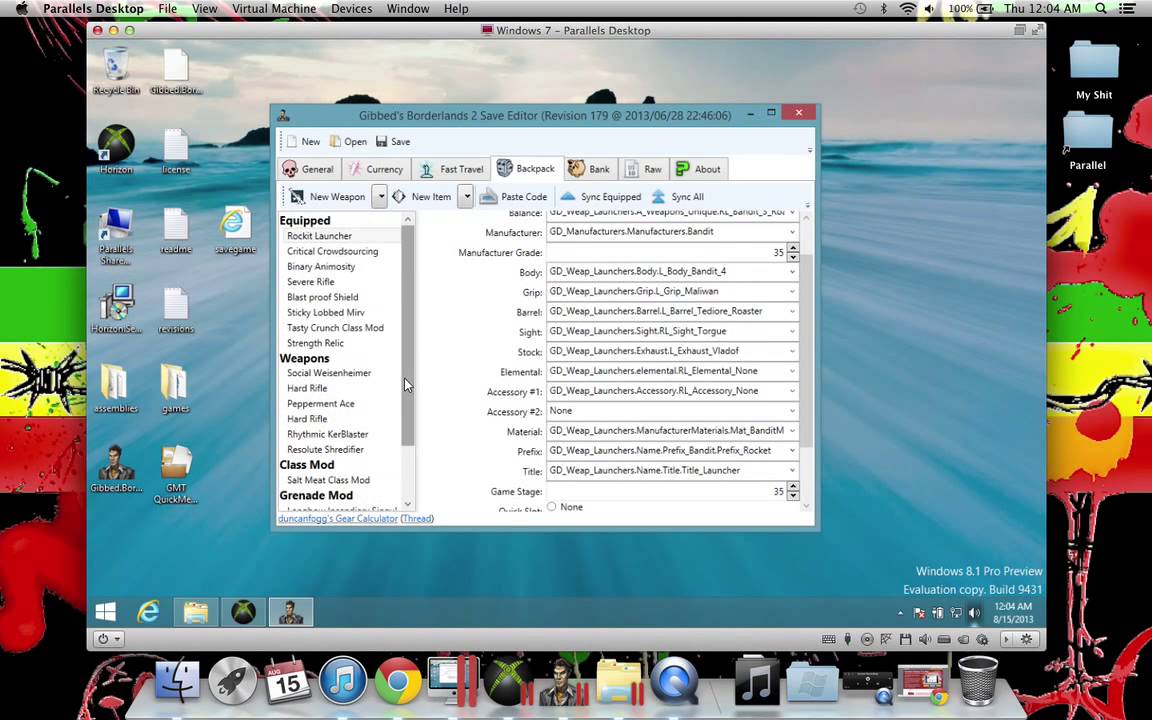1152x720 pixels.
Task: Increase the Game Stage value
Action: pos(793,487)
